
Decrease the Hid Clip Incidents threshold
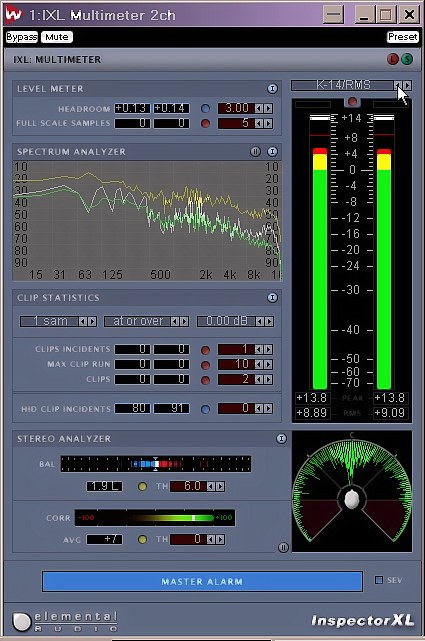[x=259, y=408]
